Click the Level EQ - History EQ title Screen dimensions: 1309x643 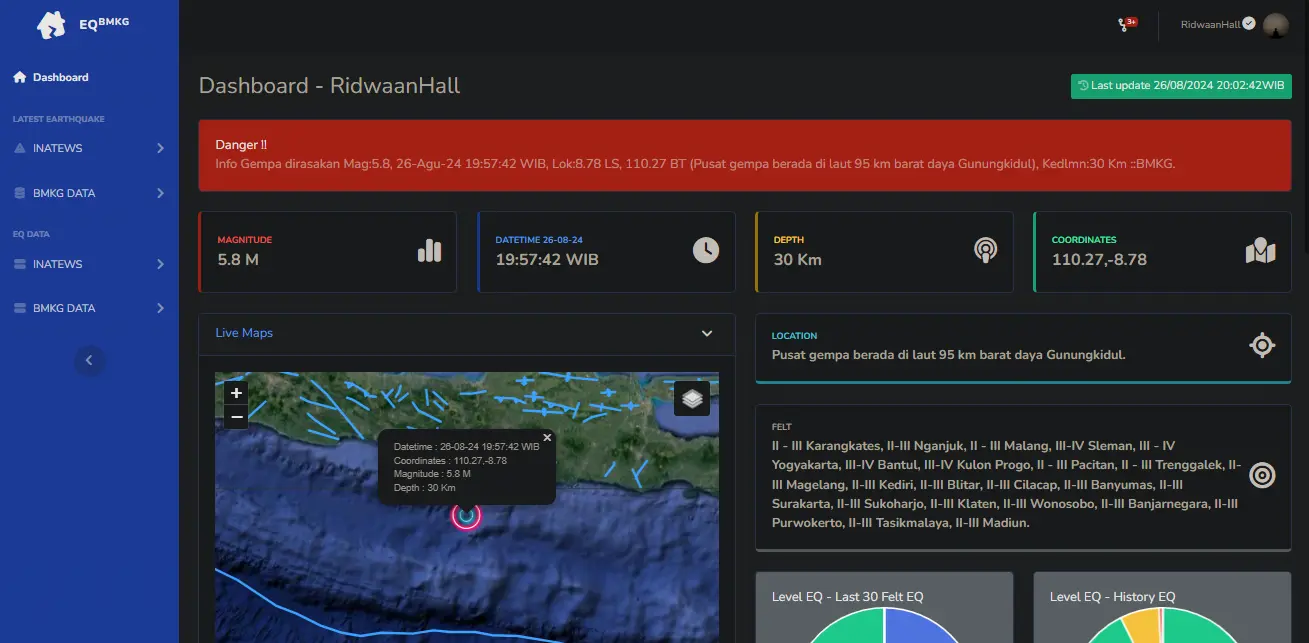[1113, 597]
